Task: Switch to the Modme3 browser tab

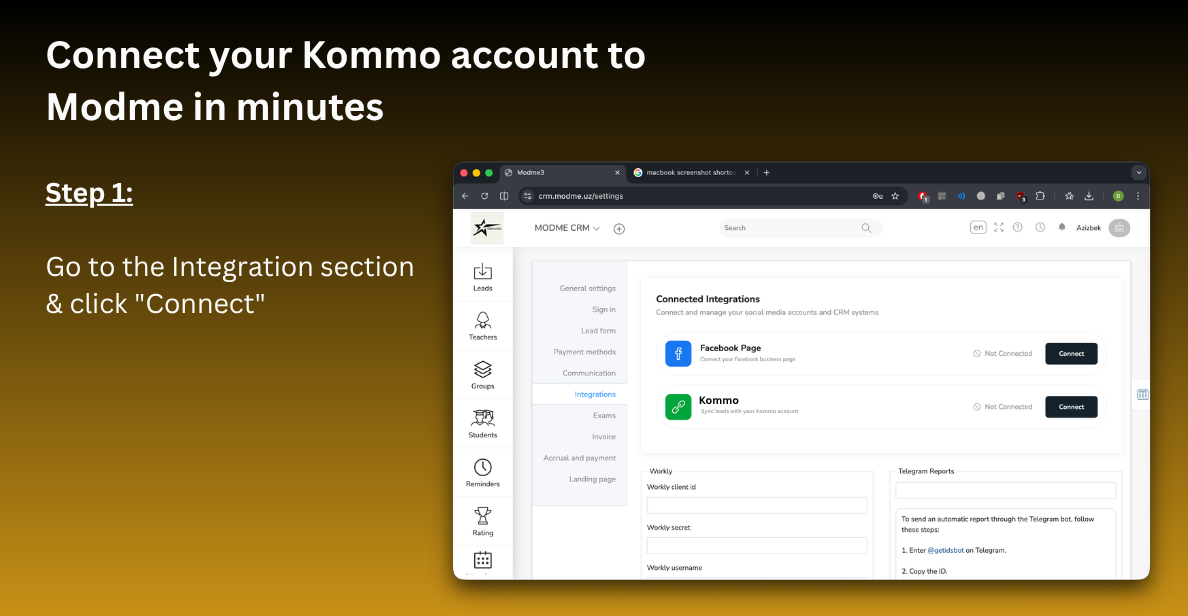Action: tap(562, 173)
